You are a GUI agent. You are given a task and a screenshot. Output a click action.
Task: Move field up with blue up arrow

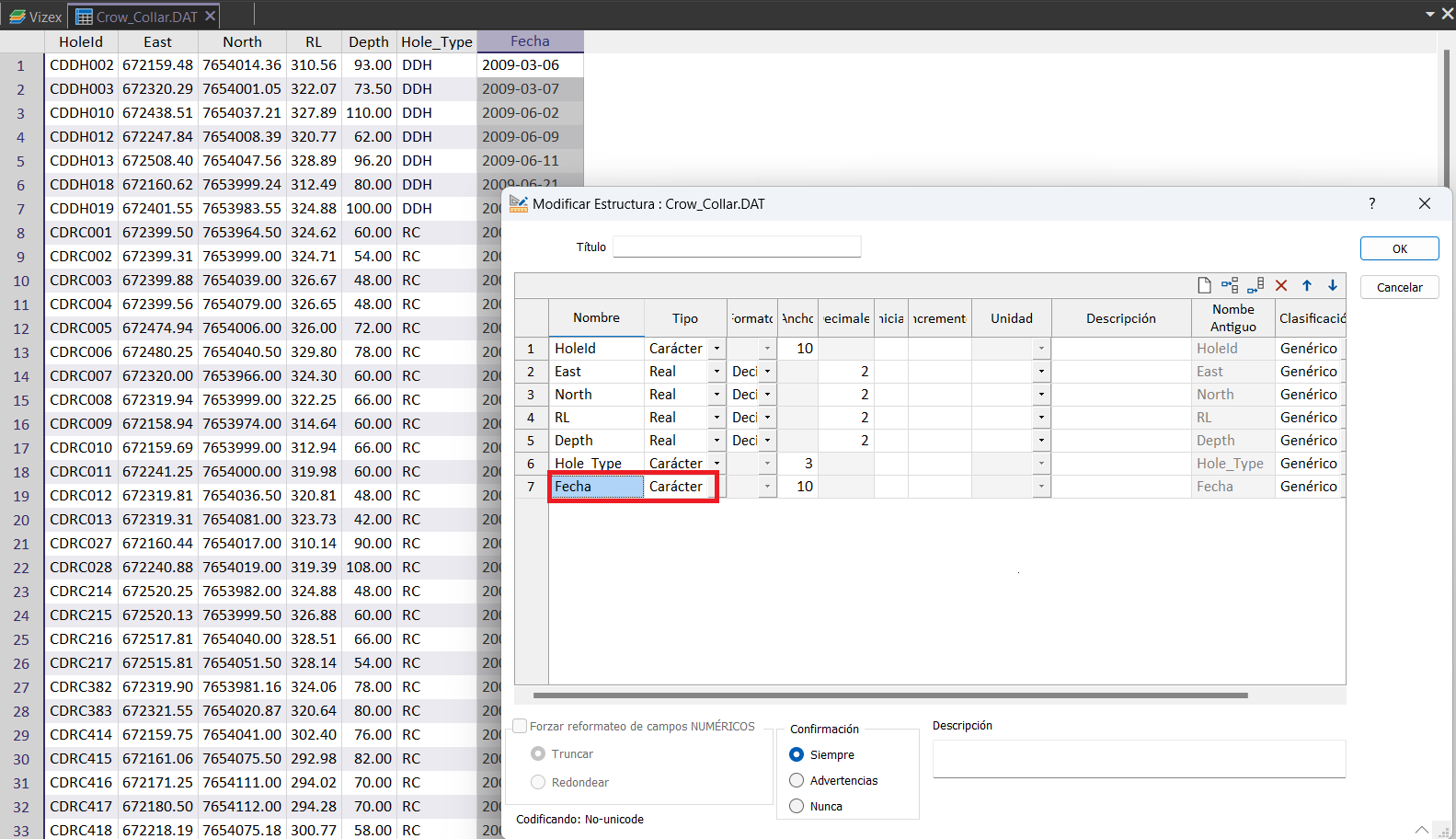pyautogui.click(x=1307, y=285)
